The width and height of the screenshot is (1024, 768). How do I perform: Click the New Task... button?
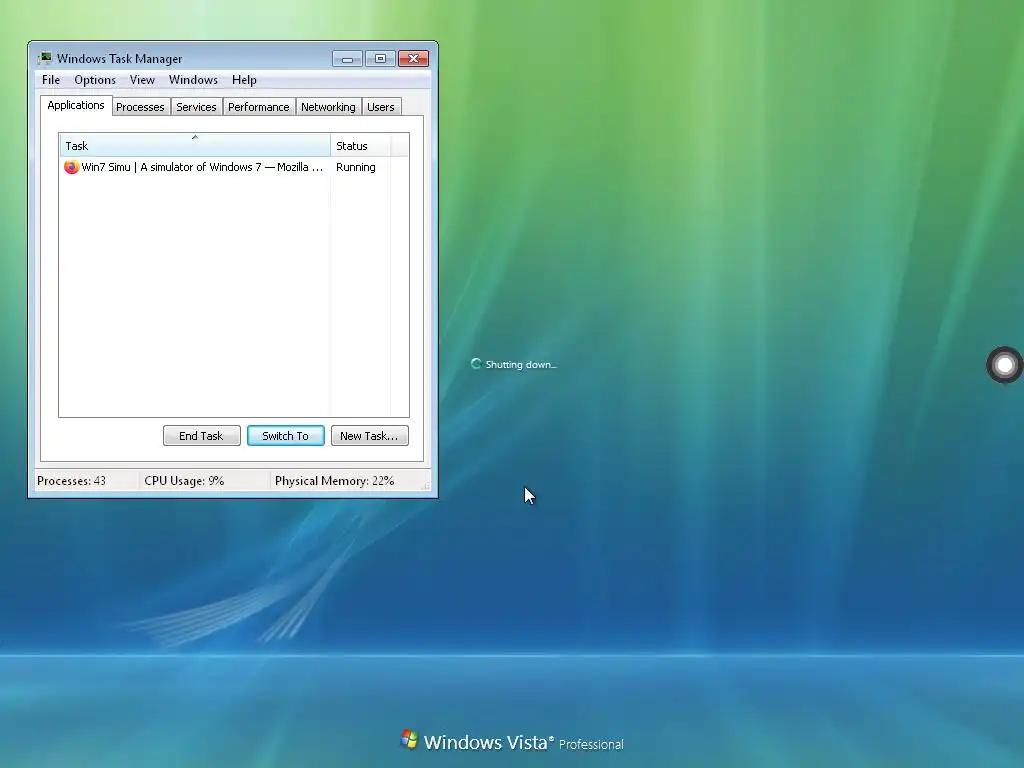tap(370, 436)
